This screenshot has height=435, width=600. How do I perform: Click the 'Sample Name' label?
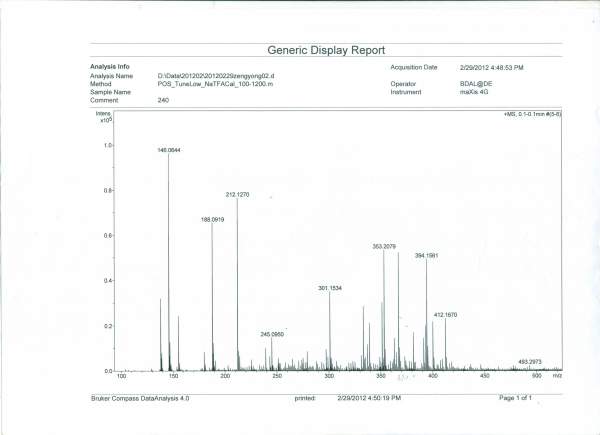110,92
